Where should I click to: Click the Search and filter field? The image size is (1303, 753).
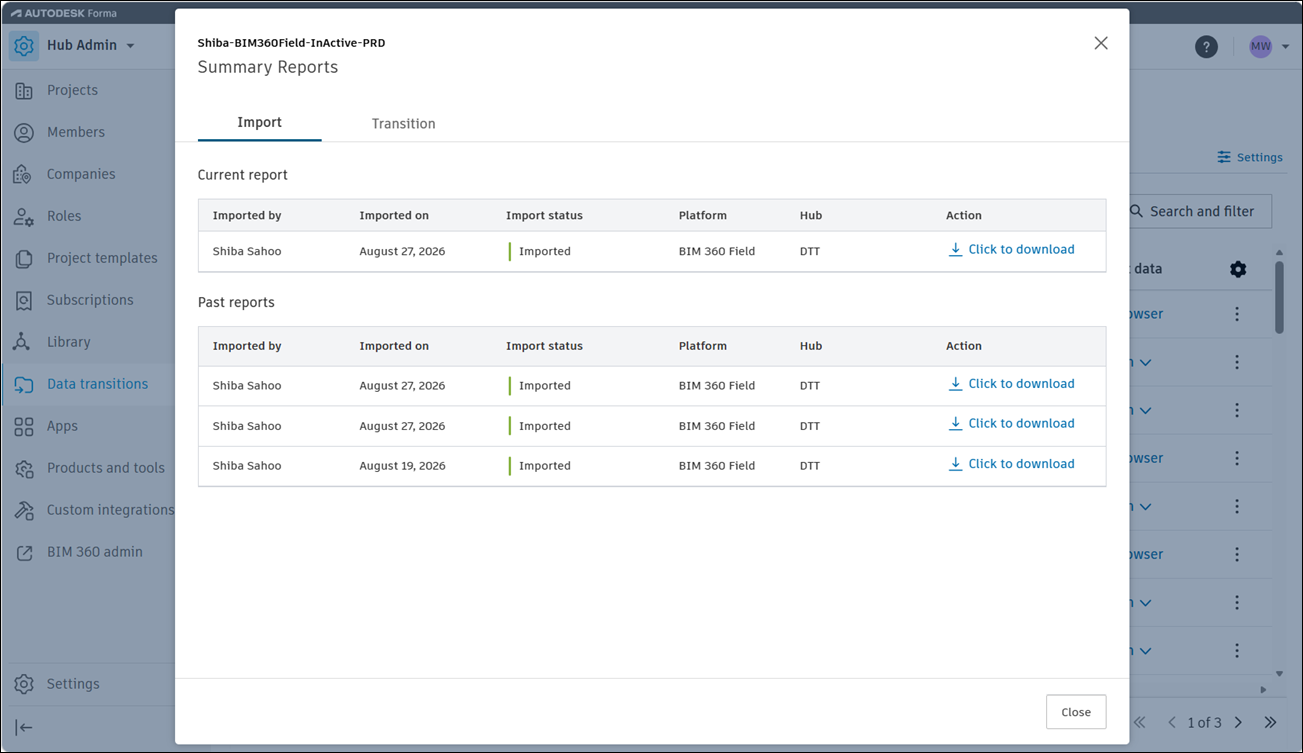1200,211
